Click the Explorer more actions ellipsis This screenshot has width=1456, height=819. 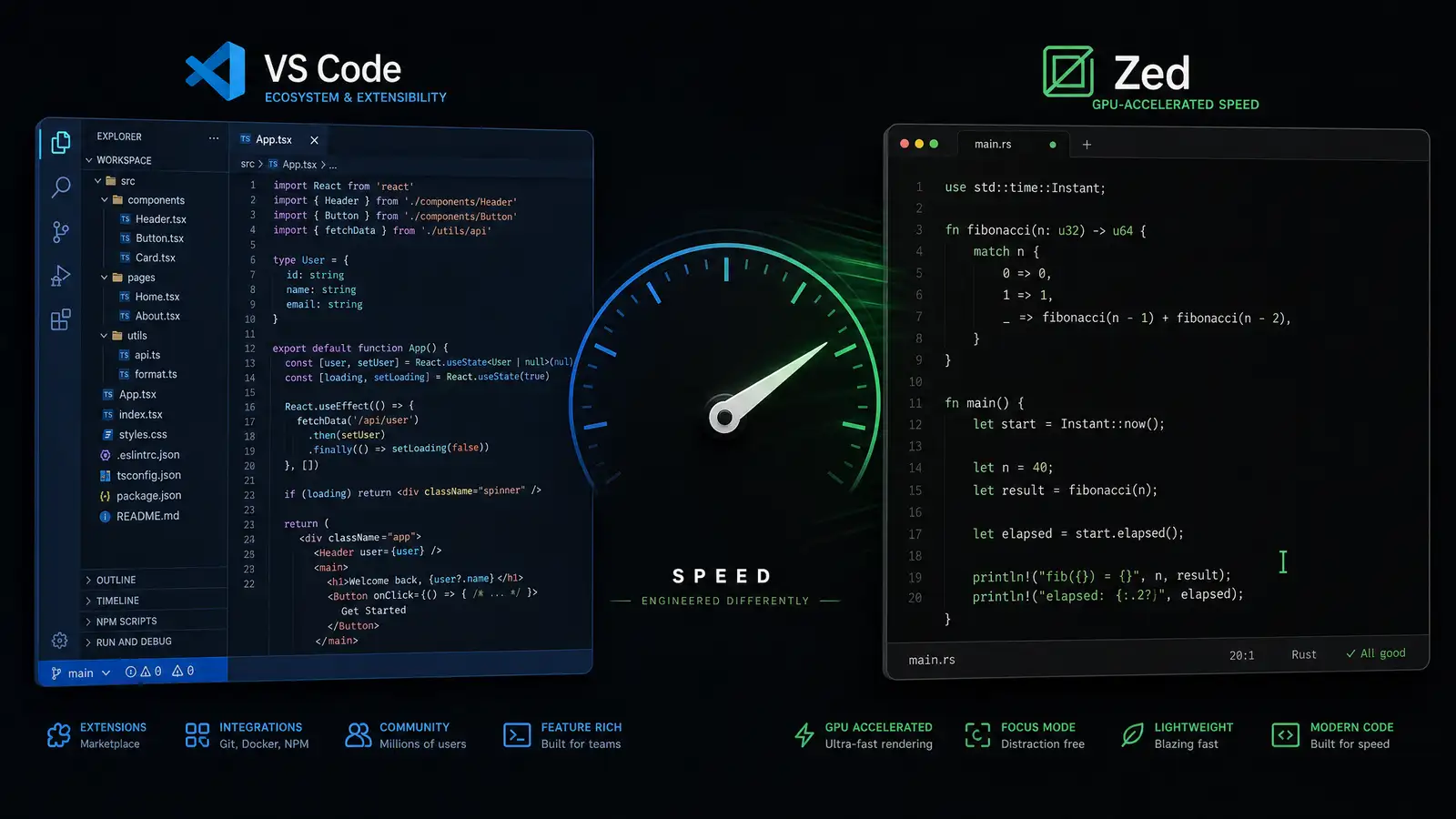click(214, 138)
